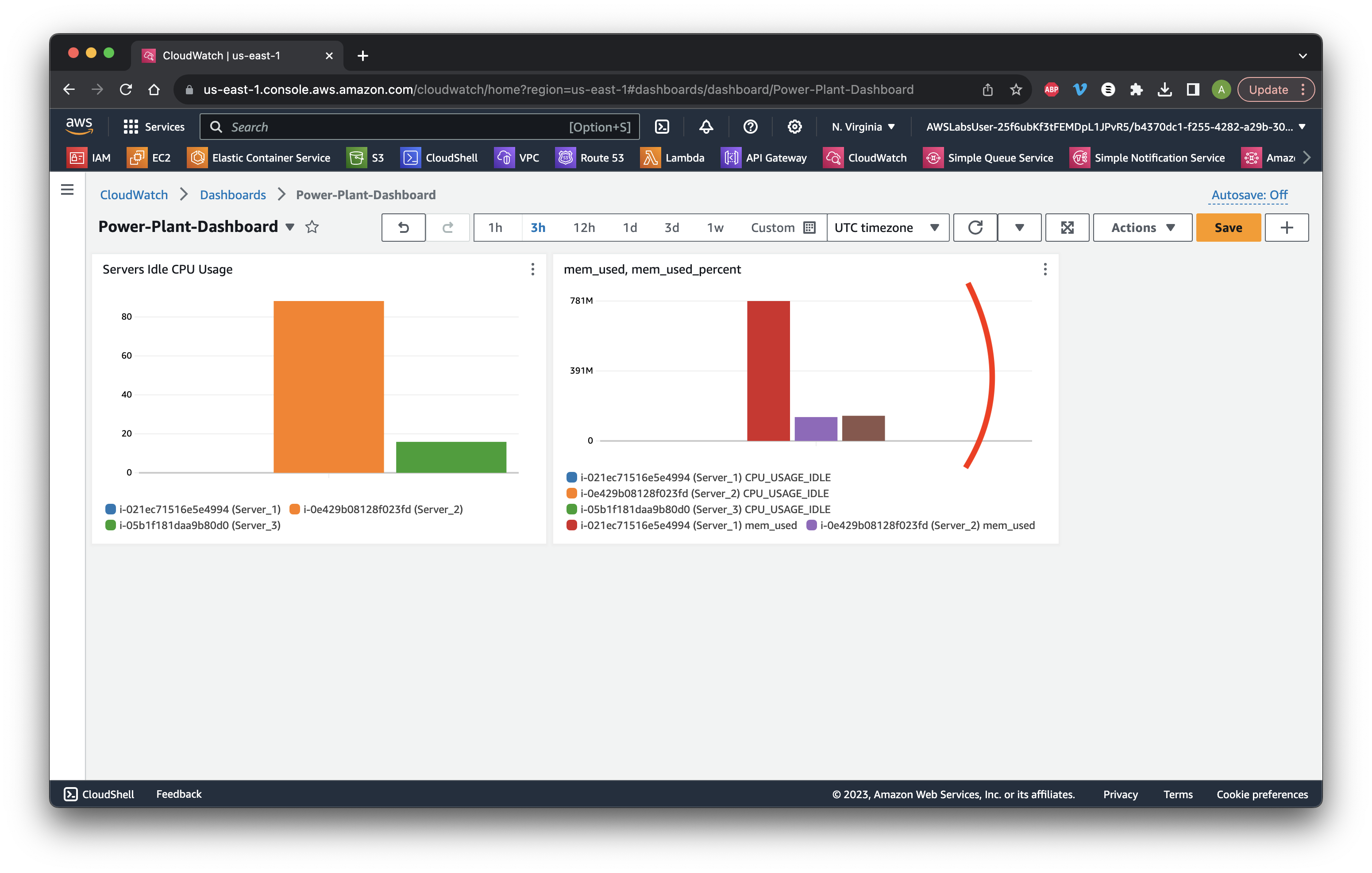Open Simple Notification Service shortcut
Image resolution: width=1372 pixels, height=873 pixels.
click(x=1148, y=158)
